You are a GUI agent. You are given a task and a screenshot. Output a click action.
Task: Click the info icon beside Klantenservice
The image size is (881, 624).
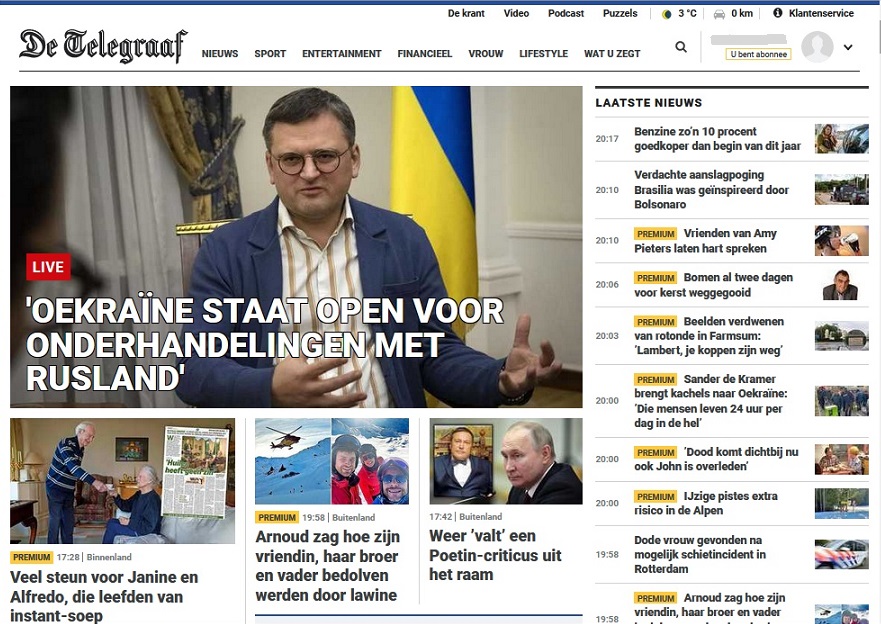click(778, 13)
